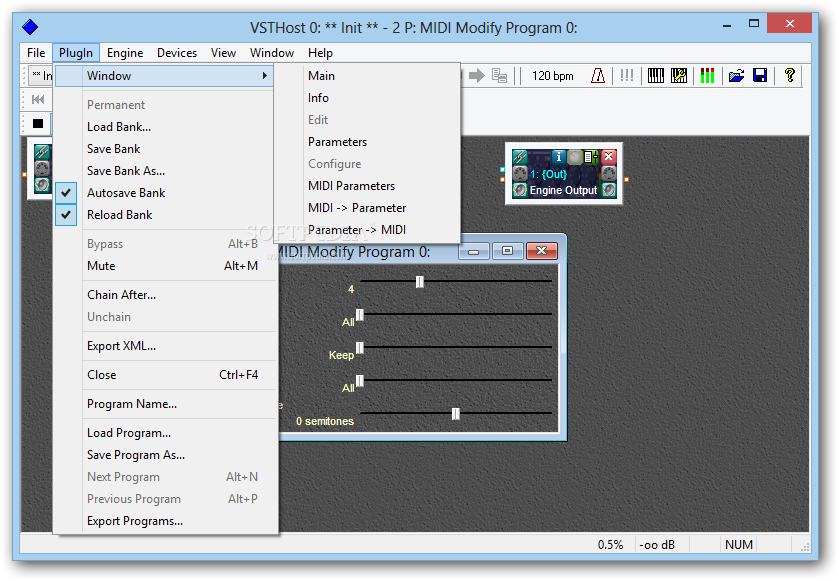839x581 pixels.
Task: Click the MIDI panic exclamation marks icon
Action: [x=627, y=75]
